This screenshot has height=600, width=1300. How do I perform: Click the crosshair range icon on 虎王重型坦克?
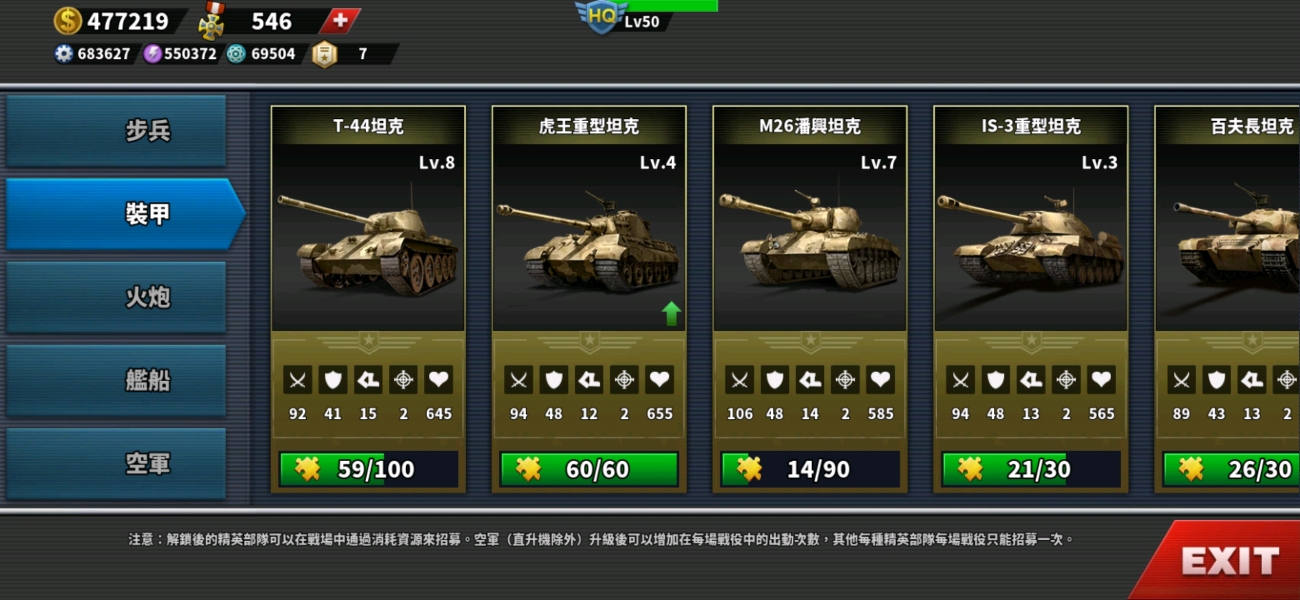pyautogui.click(x=624, y=380)
